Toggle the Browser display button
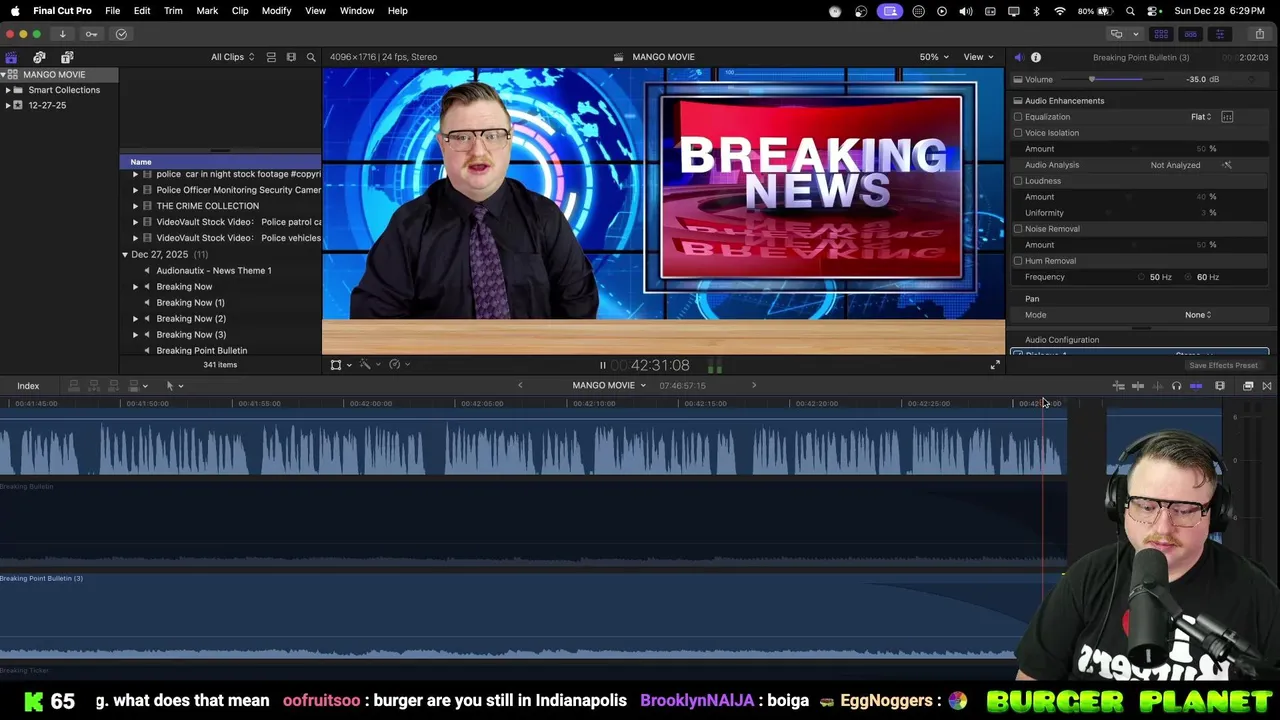Screen dimensions: 1280x720 (x=1161, y=34)
